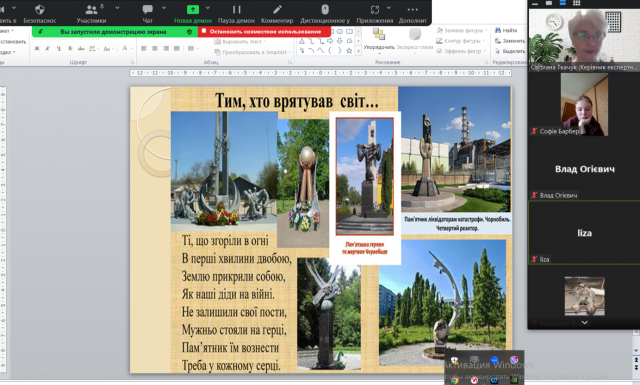The image size is (640, 385).
Task: Open Абзац group dialog launcher
Action: 290,62
